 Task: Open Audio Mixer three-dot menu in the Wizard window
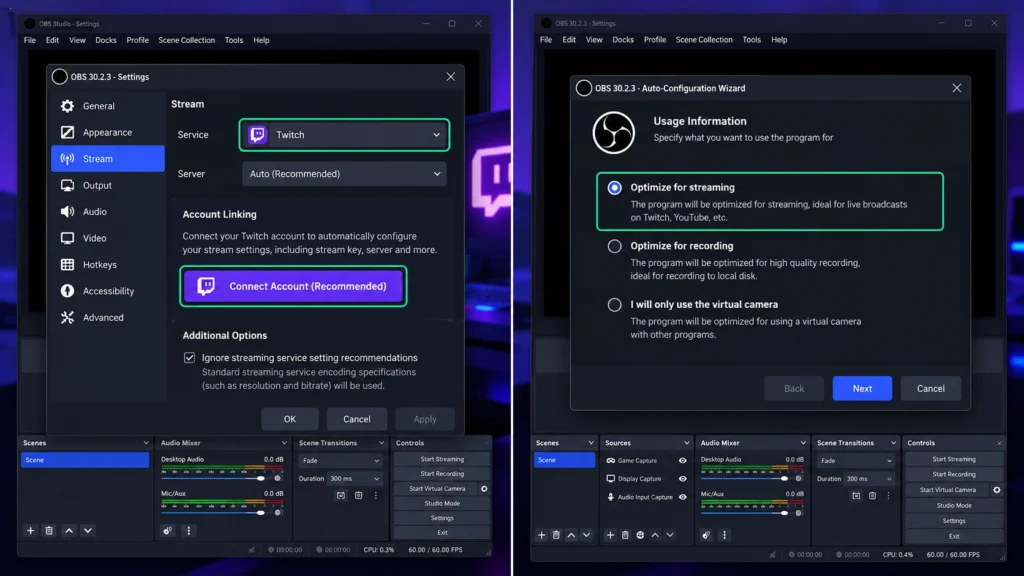tap(724, 535)
